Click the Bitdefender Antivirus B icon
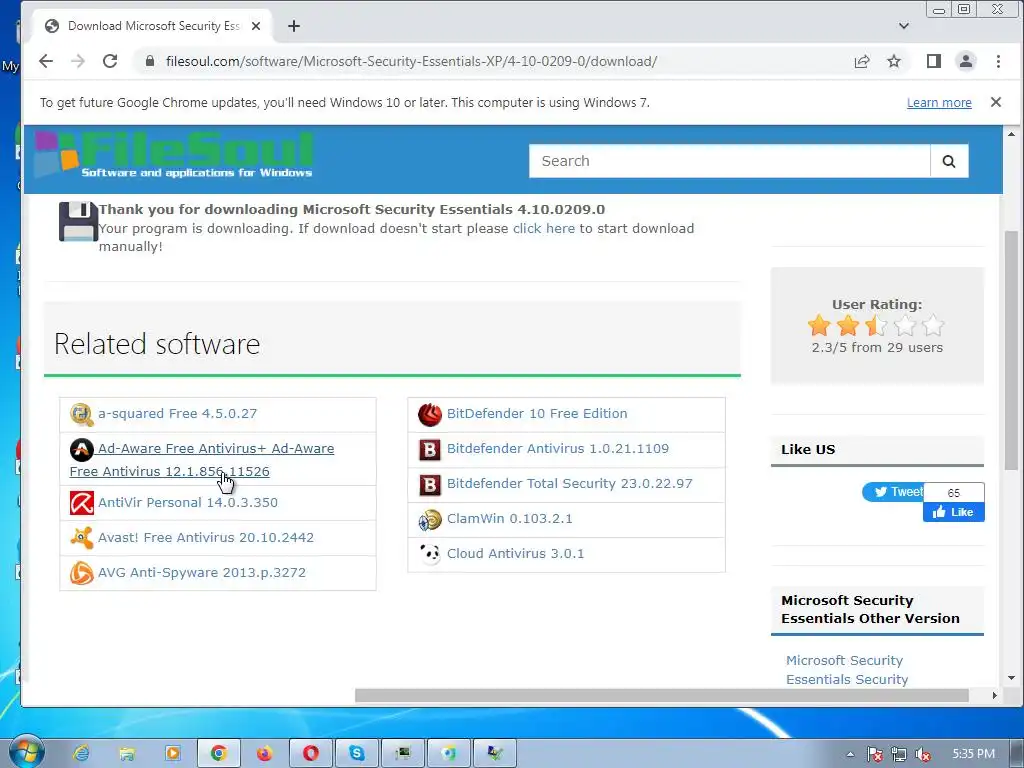 [x=430, y=449]
